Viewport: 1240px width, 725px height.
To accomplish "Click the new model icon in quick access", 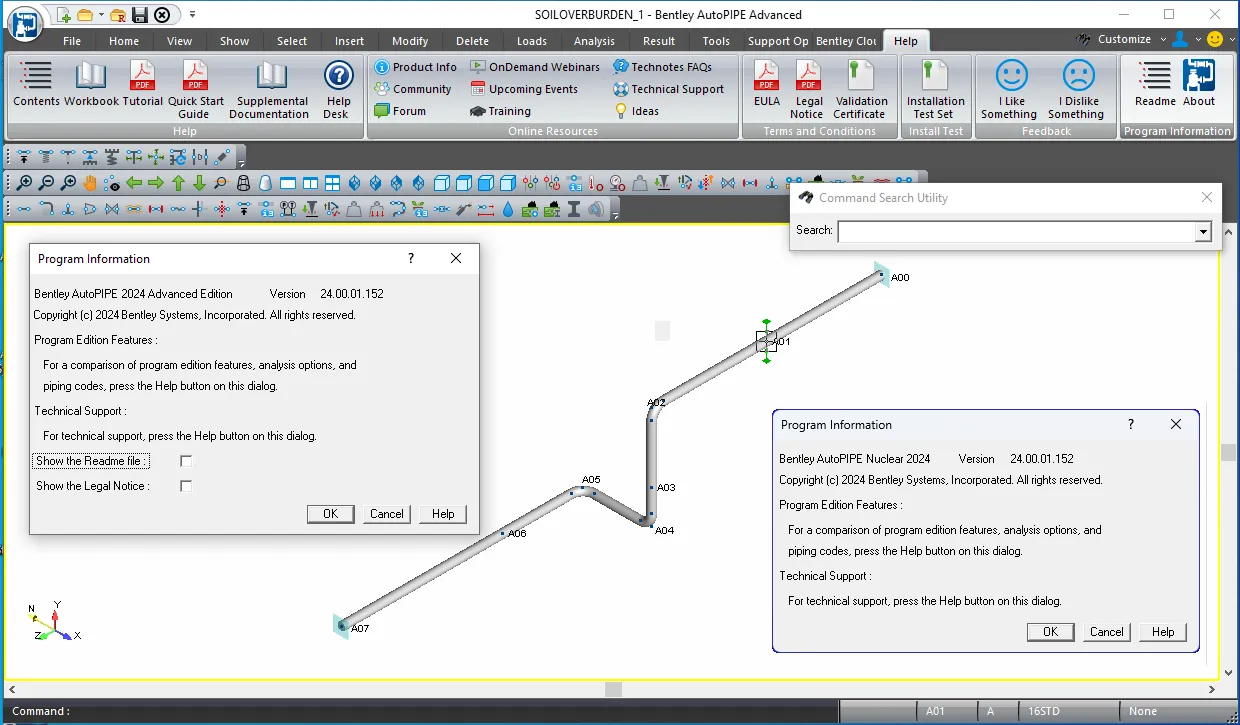I will (x=64, y=15).
